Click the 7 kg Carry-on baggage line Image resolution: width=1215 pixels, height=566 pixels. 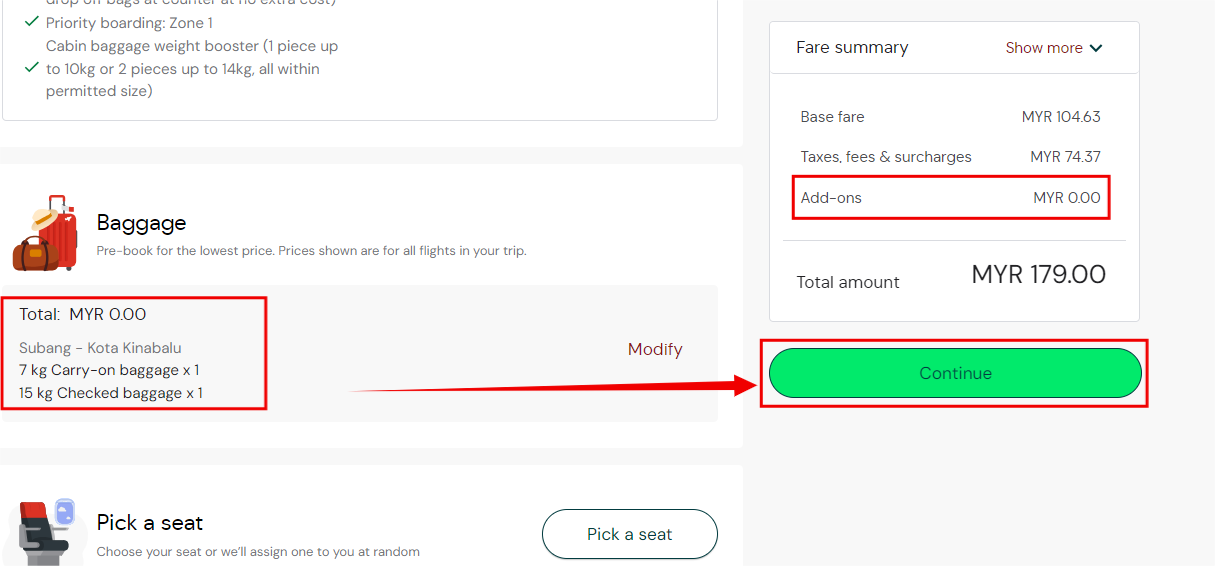click(109, 370)
